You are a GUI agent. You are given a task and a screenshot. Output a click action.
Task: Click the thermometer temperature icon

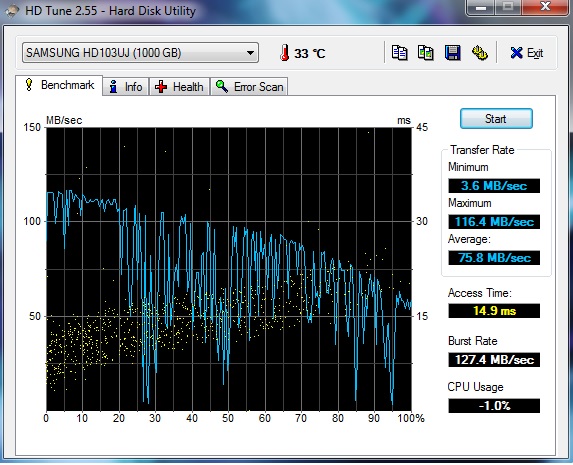(284, 53)
